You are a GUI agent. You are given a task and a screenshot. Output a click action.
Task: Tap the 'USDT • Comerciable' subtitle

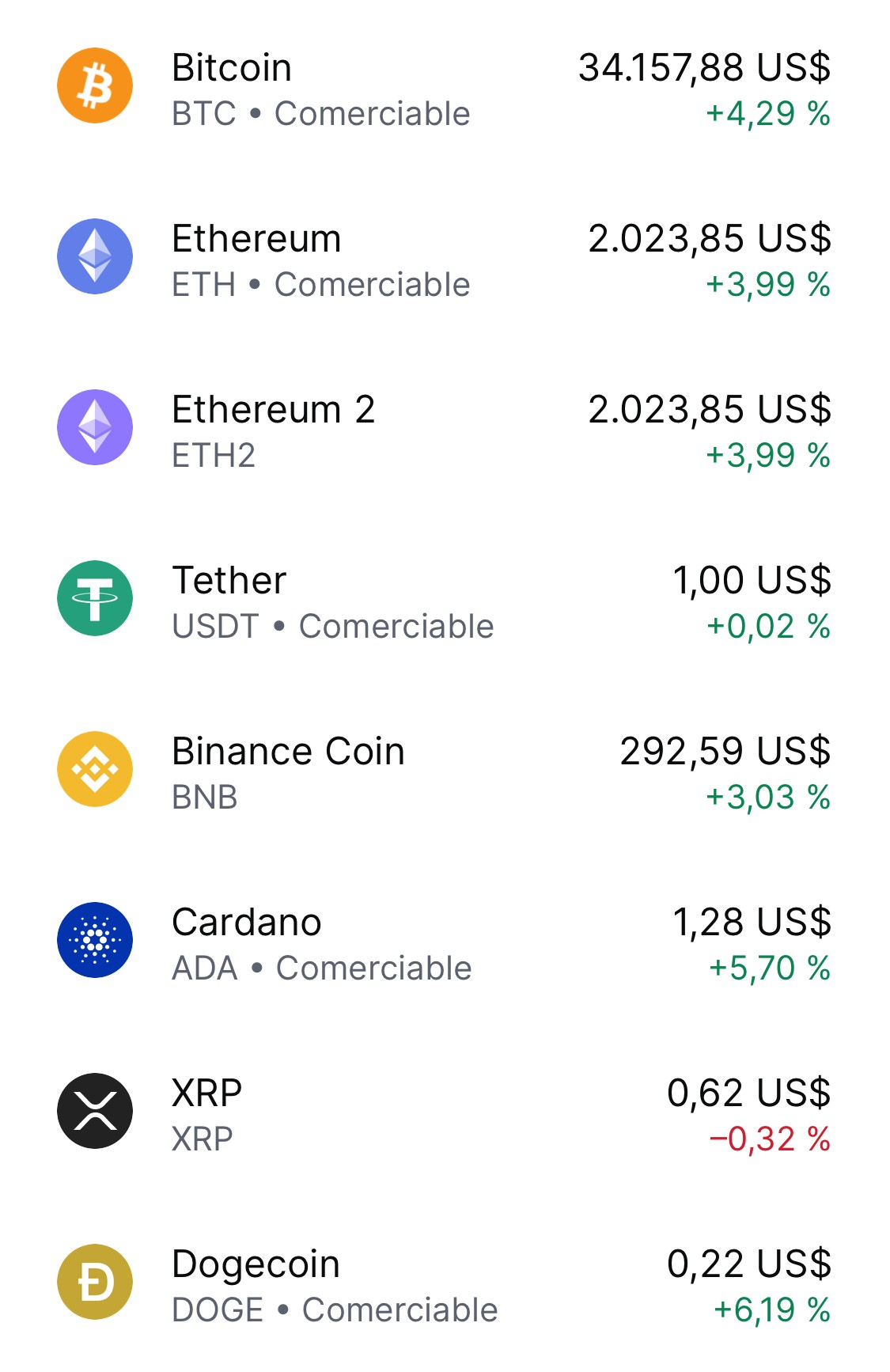(333, 626)
